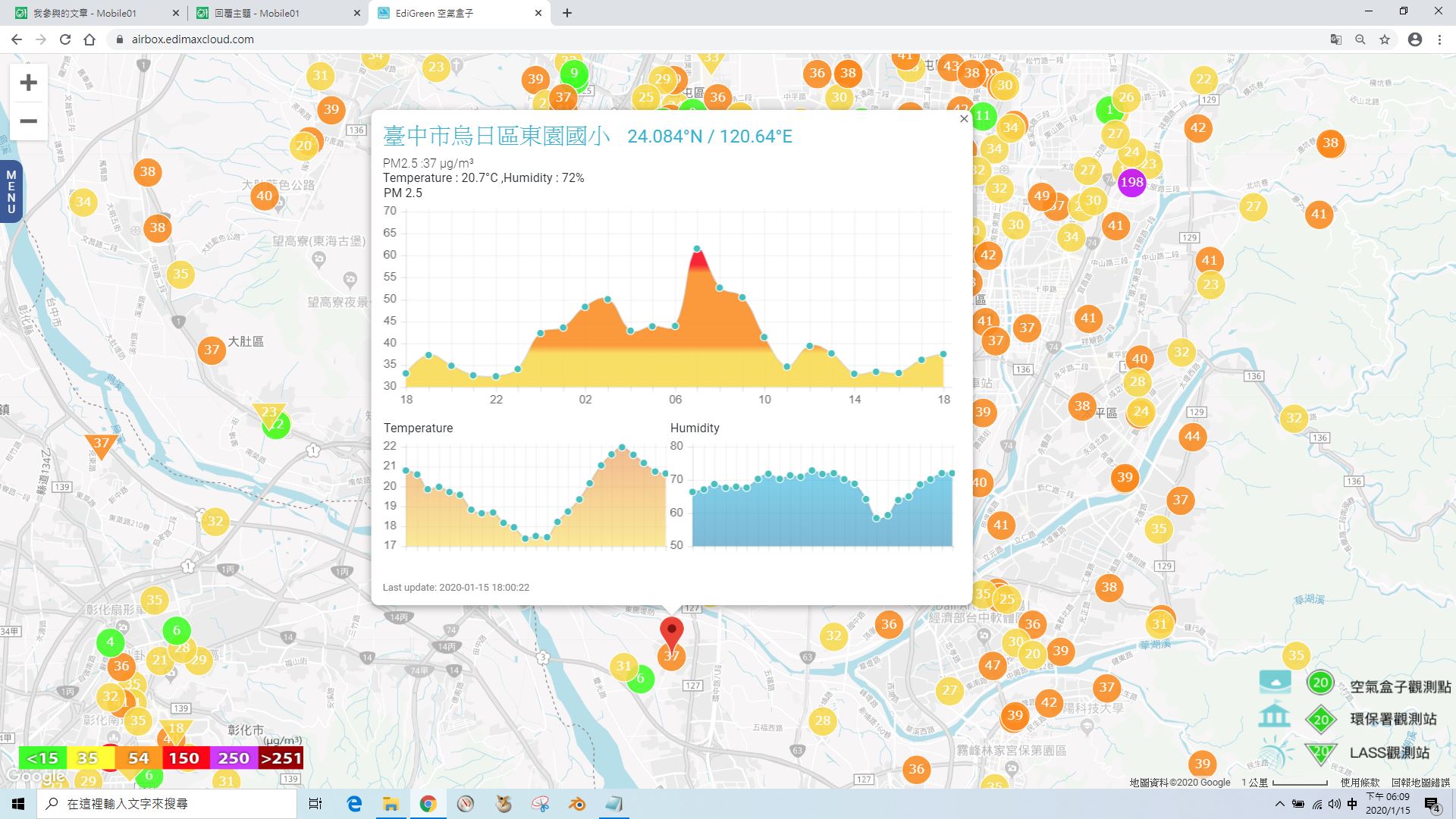Open a new browser tab
The height and width of the screenshot is (819, 1456).
point(567,13)
